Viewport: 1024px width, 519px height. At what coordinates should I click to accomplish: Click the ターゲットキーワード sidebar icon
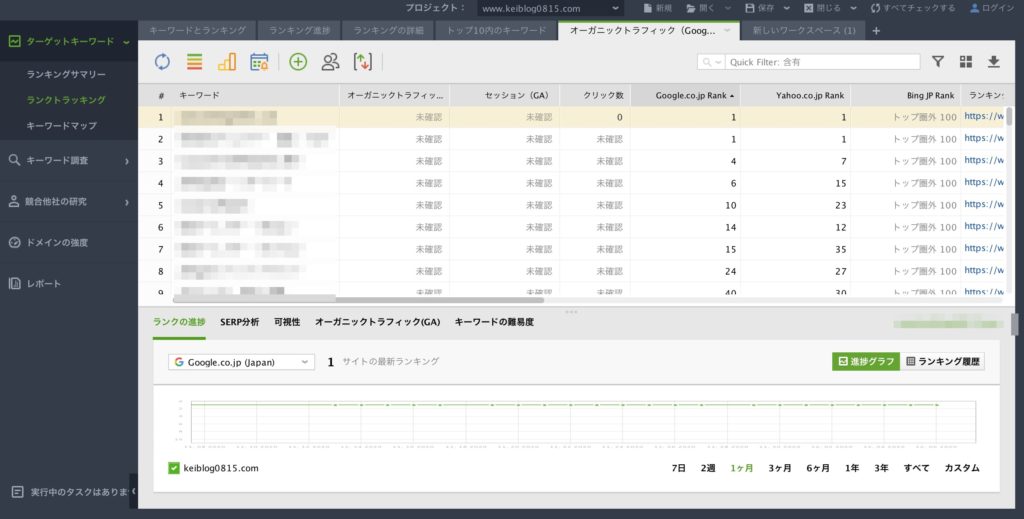click(14, 41)
